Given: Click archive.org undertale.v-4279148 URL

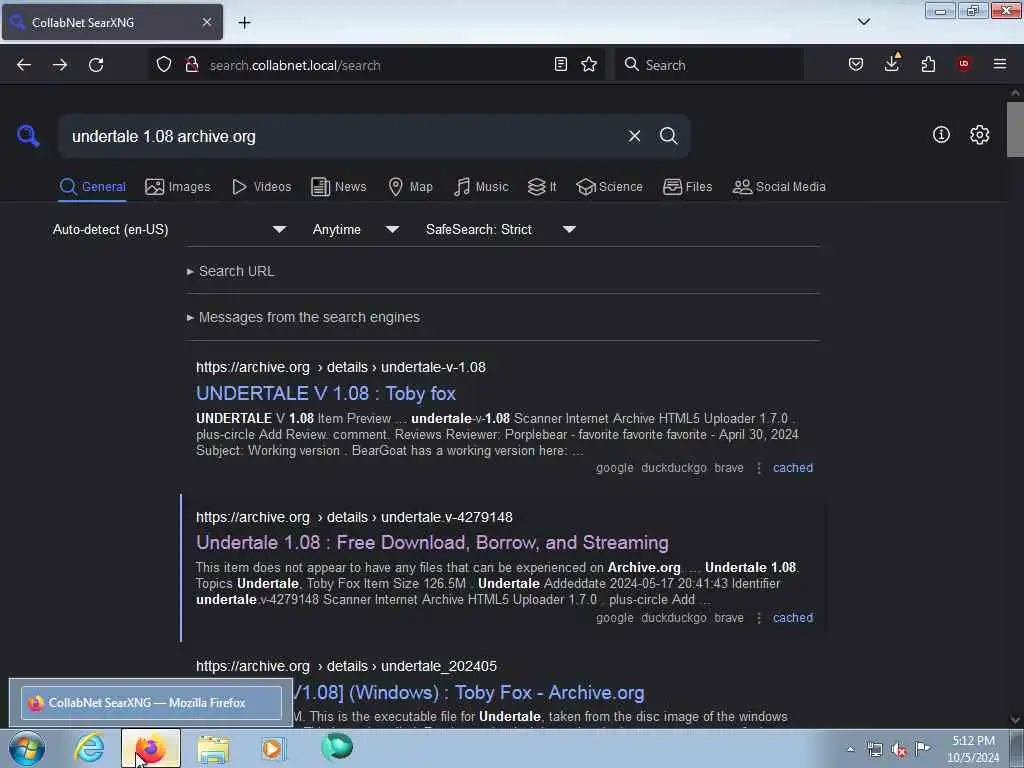Looking at the screenshot, I should (x=354, y=517).
